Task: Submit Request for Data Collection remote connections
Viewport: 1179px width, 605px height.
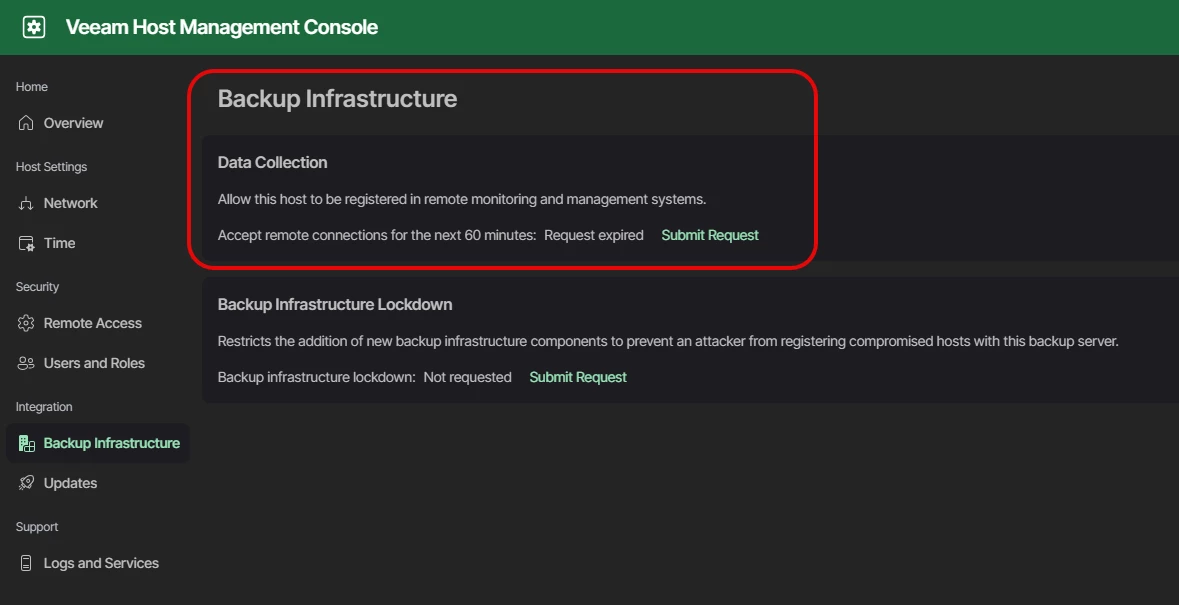Action: 710,235
